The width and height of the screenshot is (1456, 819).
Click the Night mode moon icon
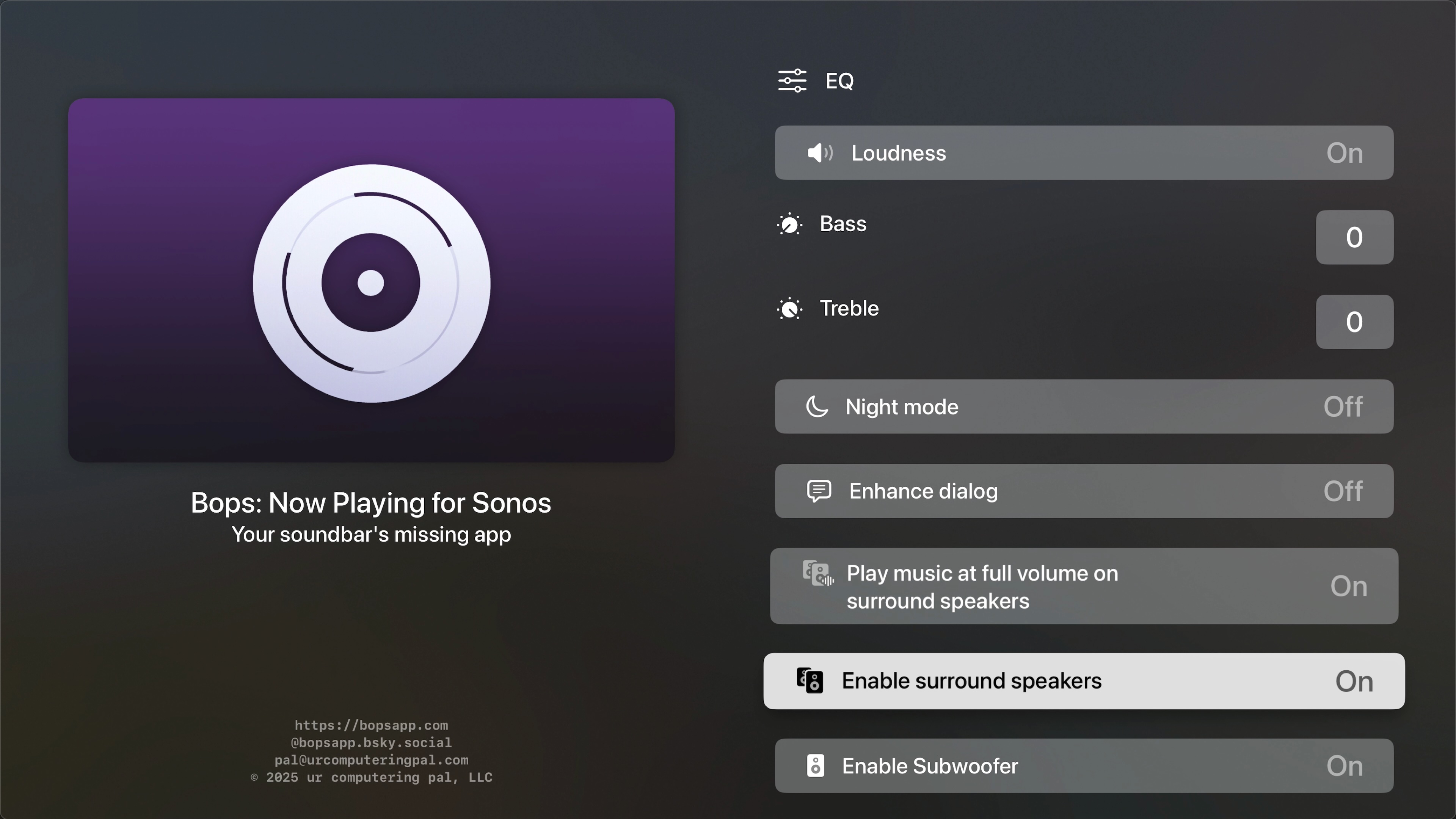[x=817, y=406]
